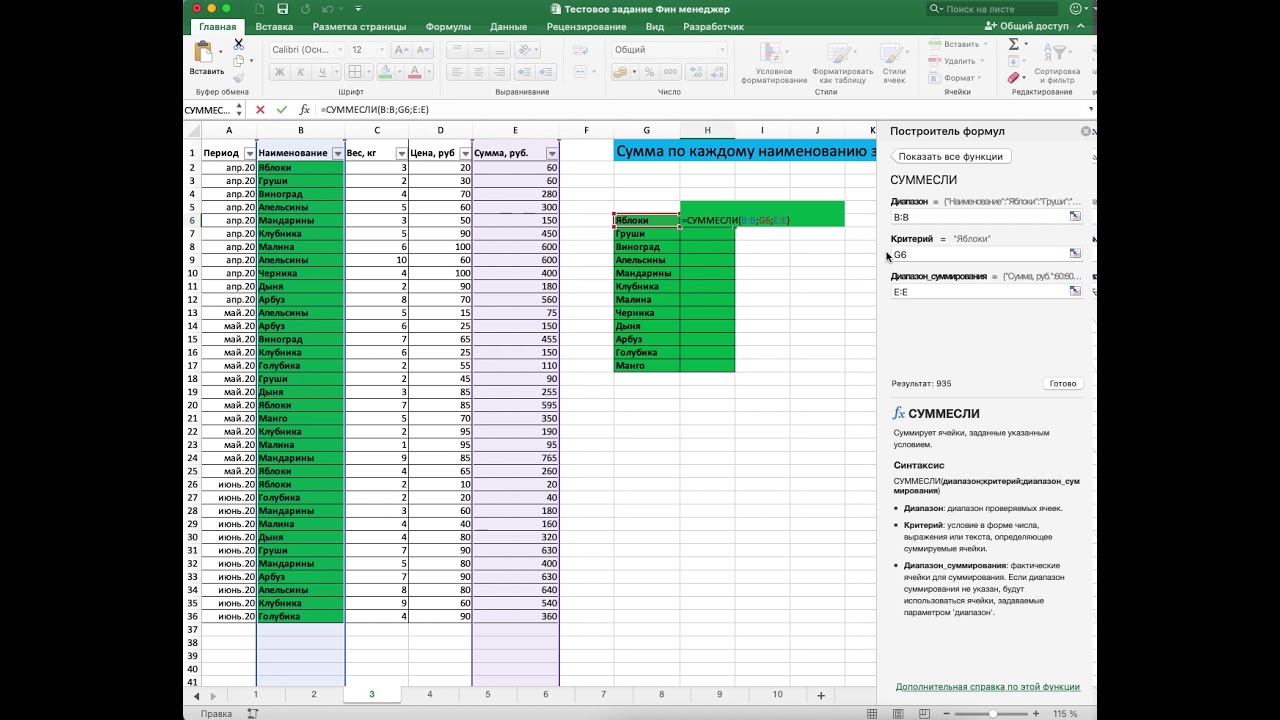Viewport: 1280px width, 720px height.
Task: Click the thousands separator (000) icon
Action: (x=670, y=72)
